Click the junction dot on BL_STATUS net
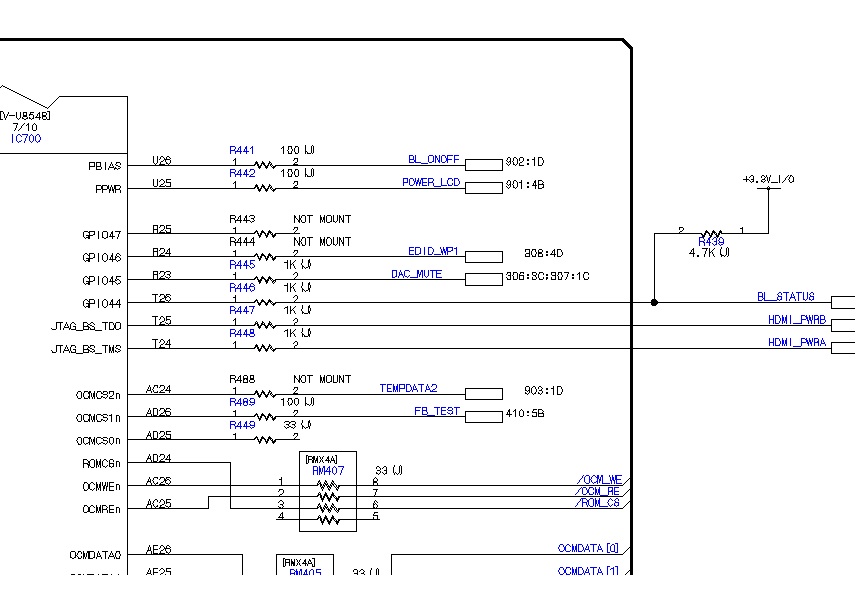 point(654,302)
